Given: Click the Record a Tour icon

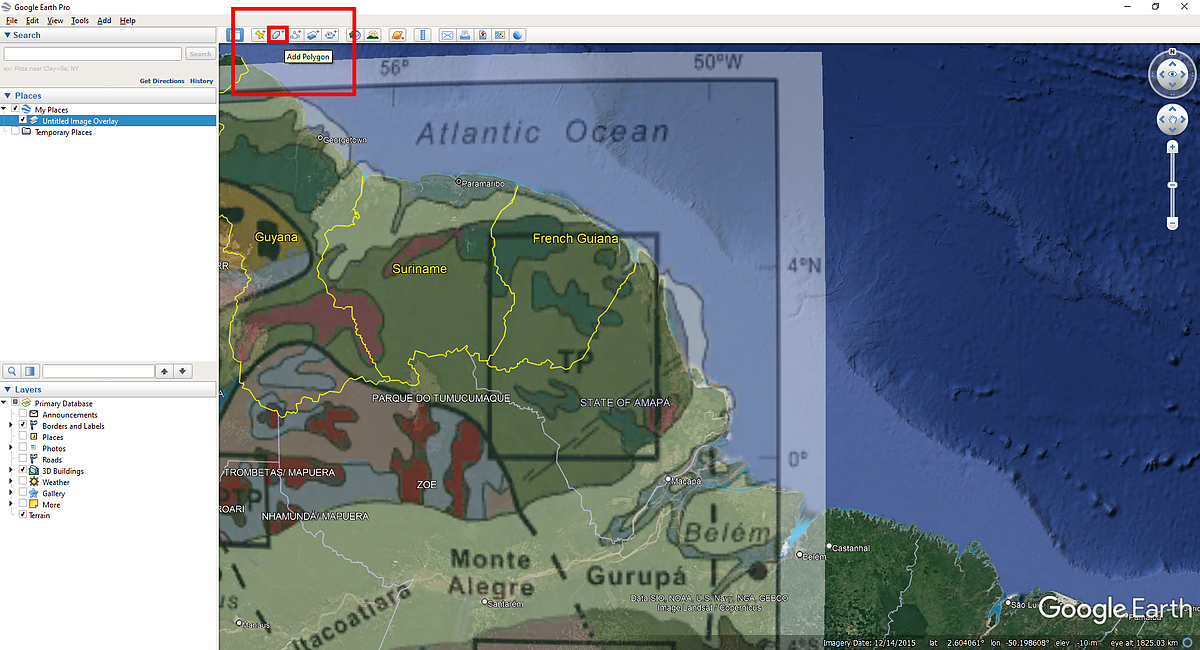Looking at the screenshot, I should (x=330, y=34).
